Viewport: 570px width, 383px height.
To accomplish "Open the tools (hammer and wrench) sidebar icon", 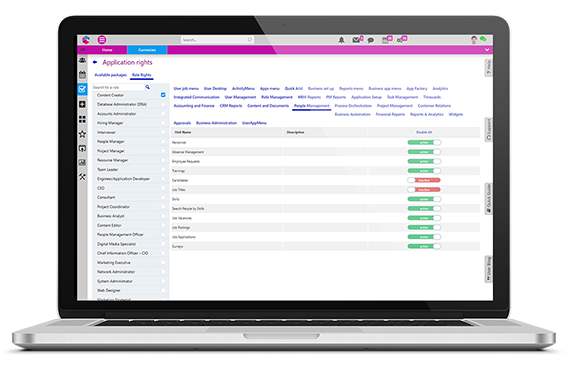I will [x=83, y=177].
